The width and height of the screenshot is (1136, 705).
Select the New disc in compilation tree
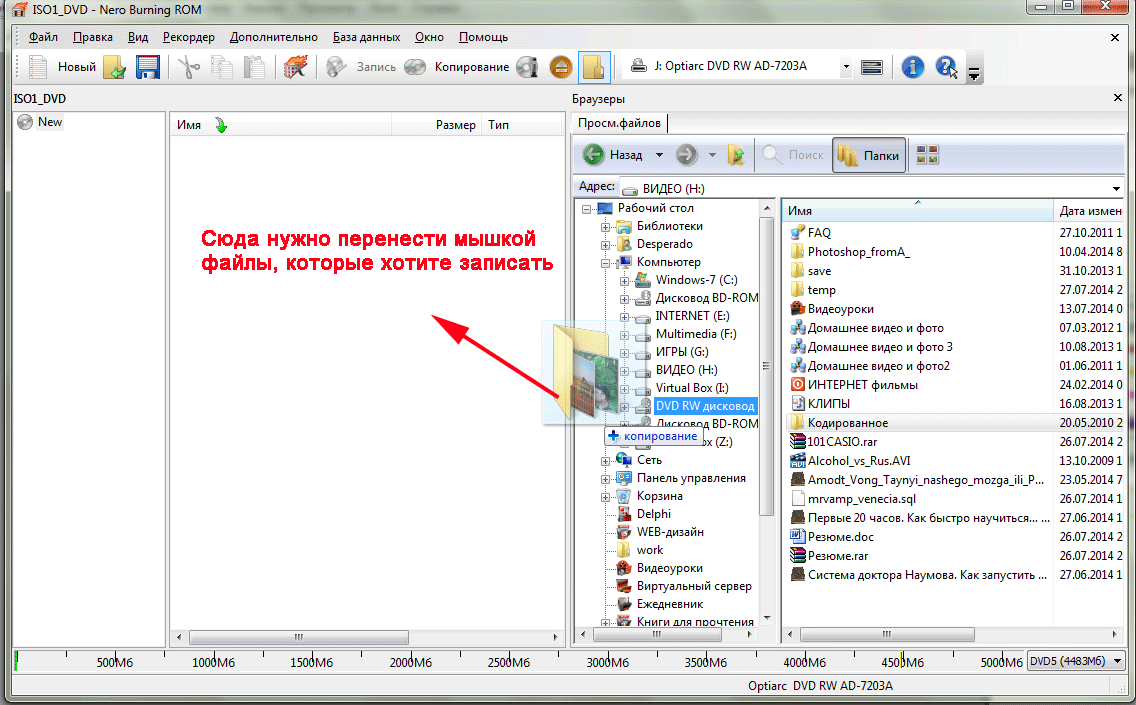(50, 122)
